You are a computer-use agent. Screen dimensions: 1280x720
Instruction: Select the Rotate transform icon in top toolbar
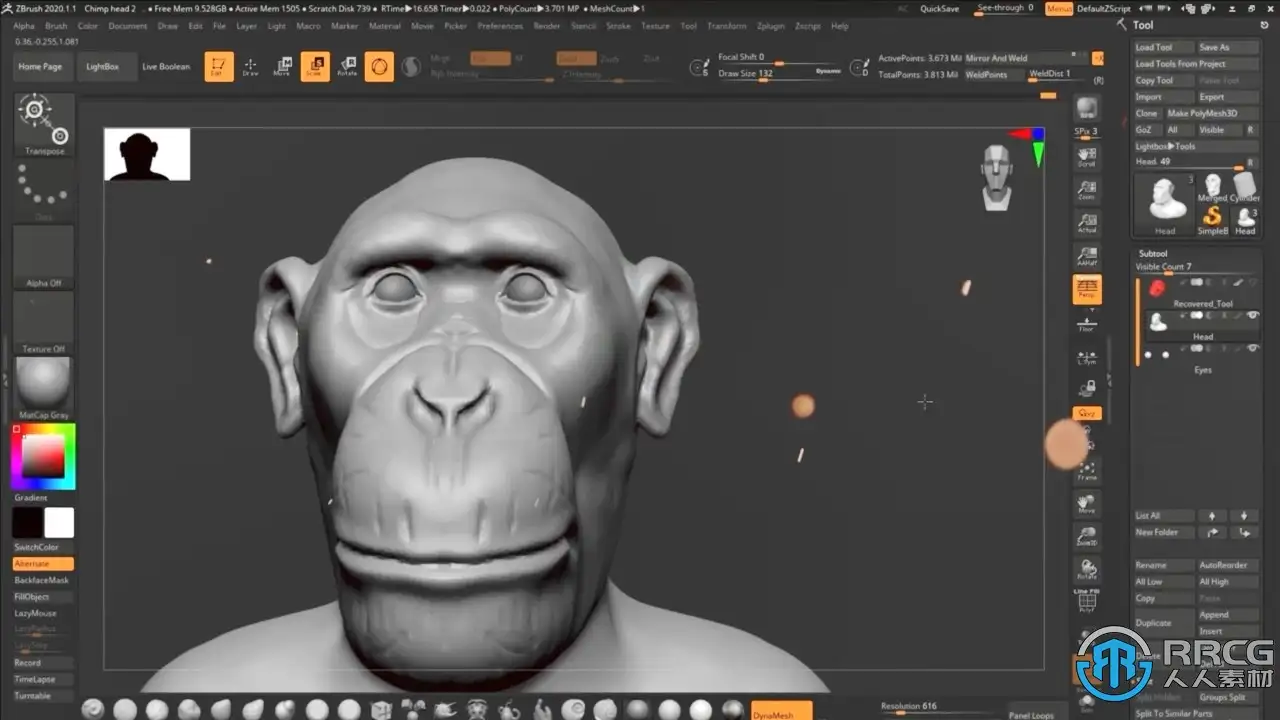(347, 67)
